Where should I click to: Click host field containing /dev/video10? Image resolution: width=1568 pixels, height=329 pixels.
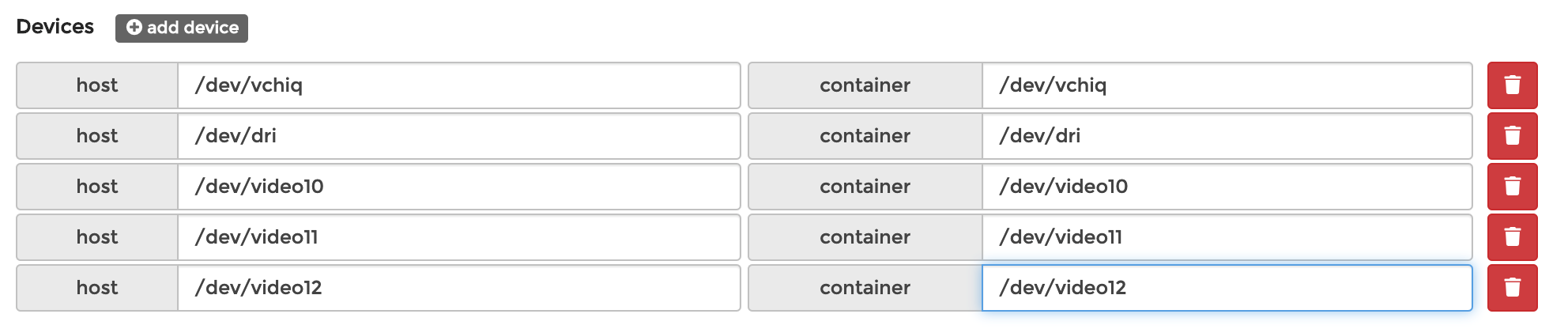click(x=458, y=187)
